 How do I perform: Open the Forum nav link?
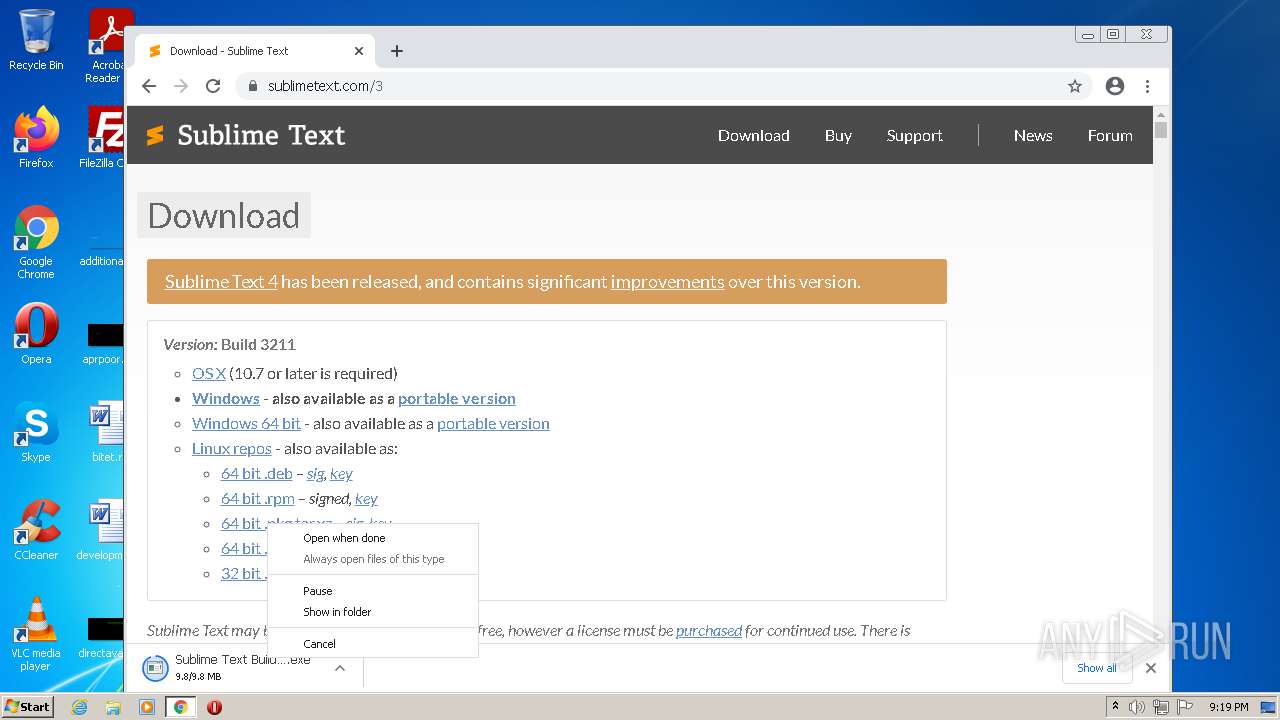tap(1110, 135)
